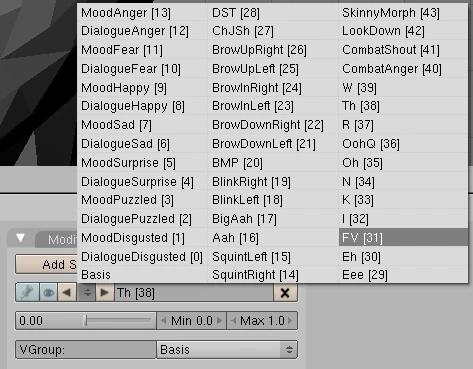Choose LookDown [42] entry
This screenshot has width=473, height=369.
(x=403, y=31)
